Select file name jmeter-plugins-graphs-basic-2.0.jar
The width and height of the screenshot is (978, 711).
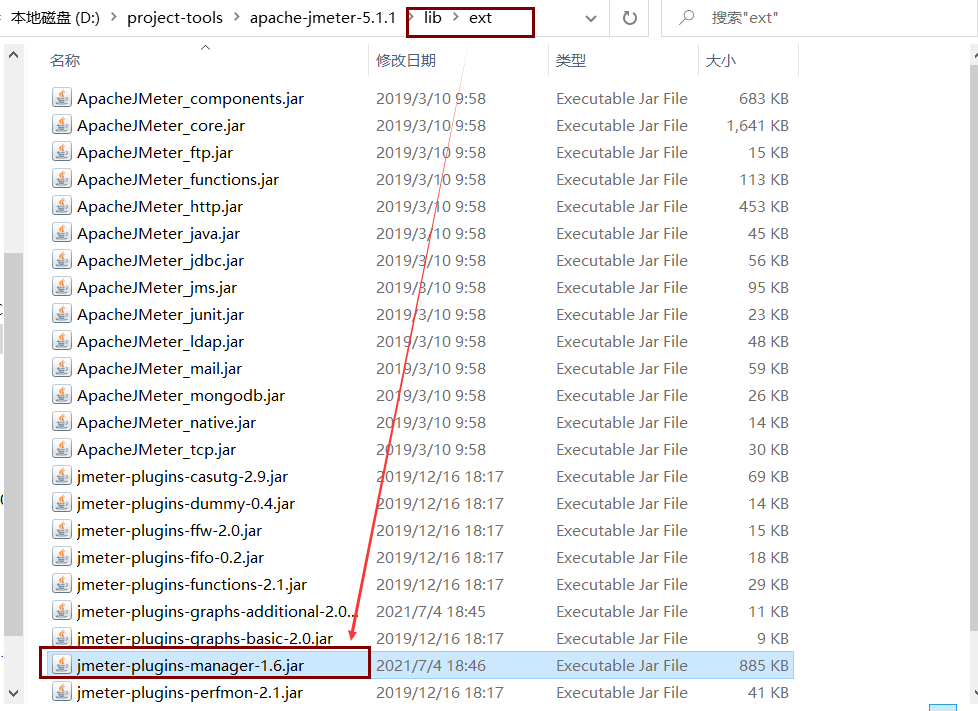pyautogui.click(x=205, y=639)
